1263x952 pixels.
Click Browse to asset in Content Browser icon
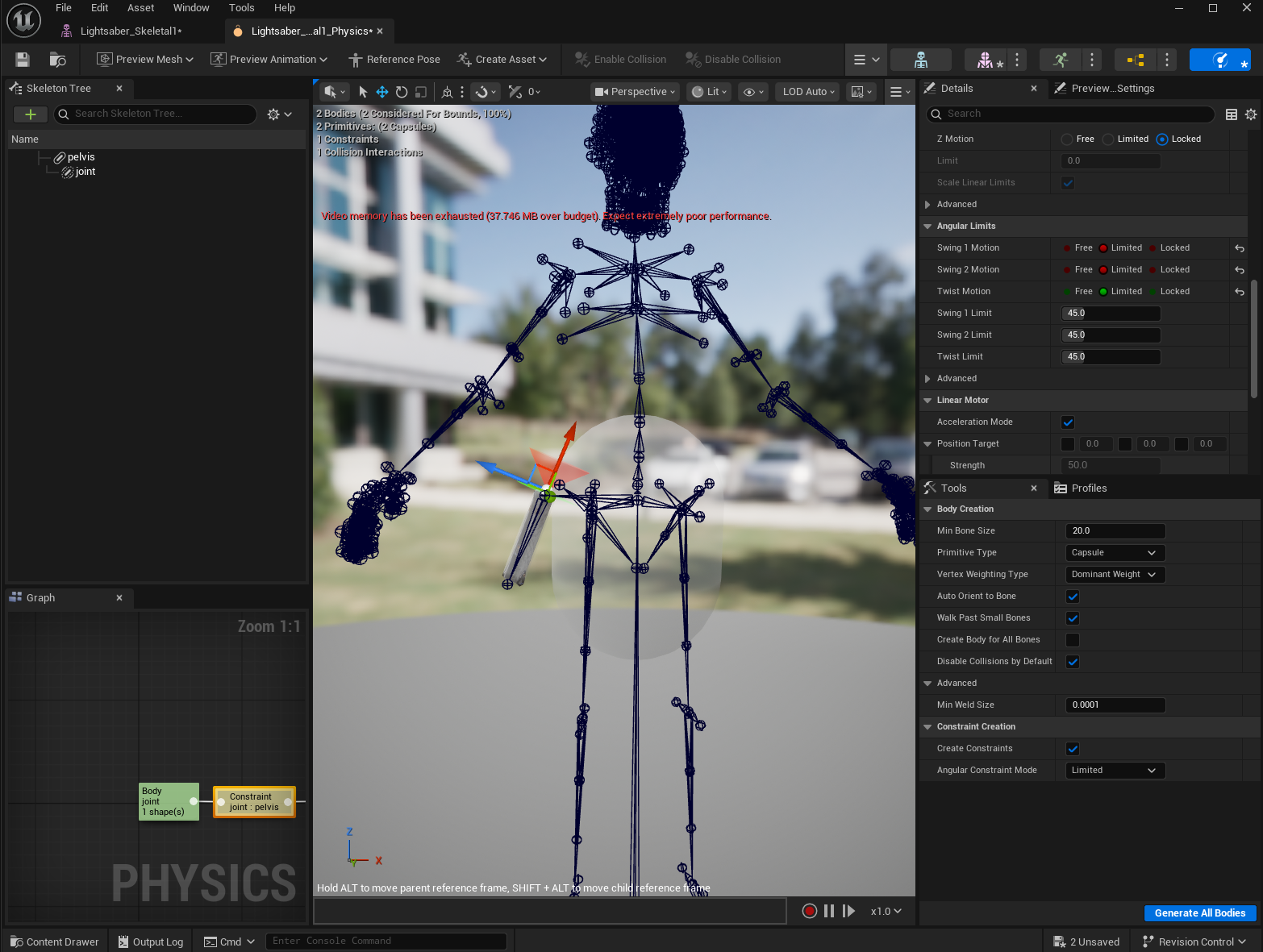point(57,60)
